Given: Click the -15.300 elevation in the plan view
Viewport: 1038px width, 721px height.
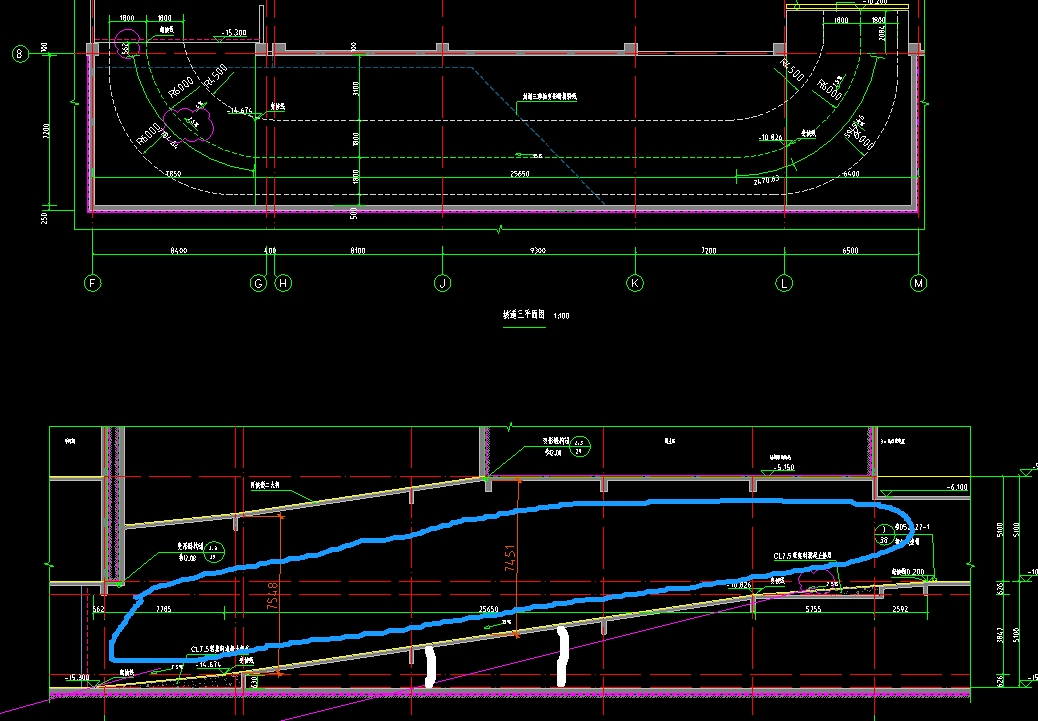Looking at the screenshot, I should tap(235, 32).
